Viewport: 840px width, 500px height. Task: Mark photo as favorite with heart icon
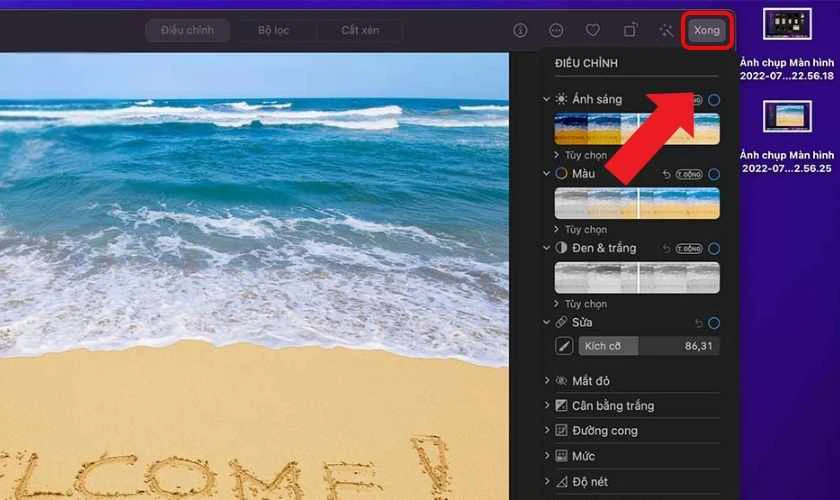click(x=593, y=30)
